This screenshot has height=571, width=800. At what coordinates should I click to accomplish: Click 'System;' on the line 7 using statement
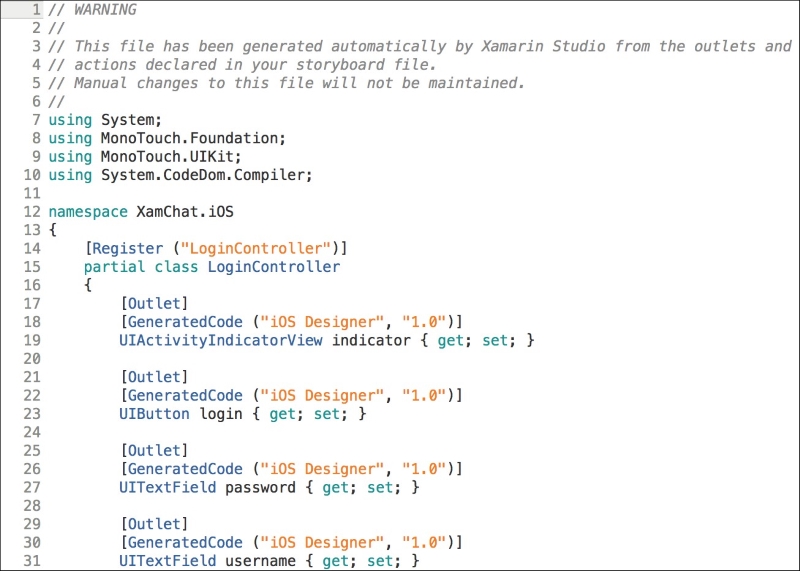[131, 120]
